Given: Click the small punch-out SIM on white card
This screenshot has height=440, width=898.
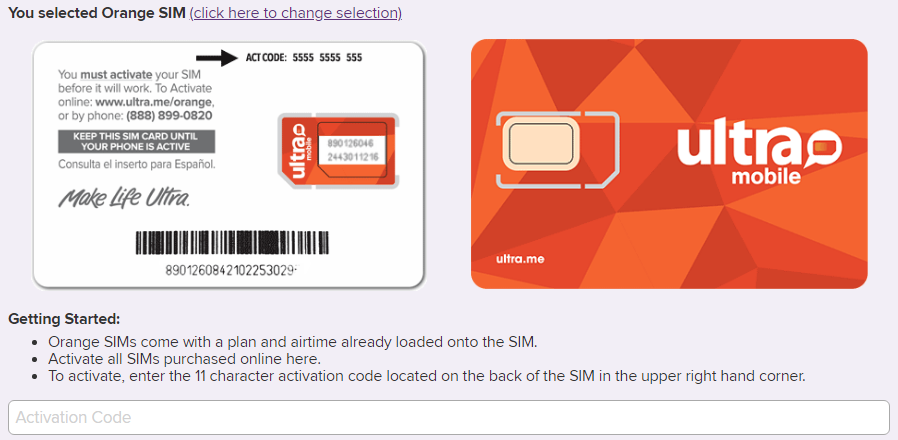Looking at the screenshot, I should [337, 150].
